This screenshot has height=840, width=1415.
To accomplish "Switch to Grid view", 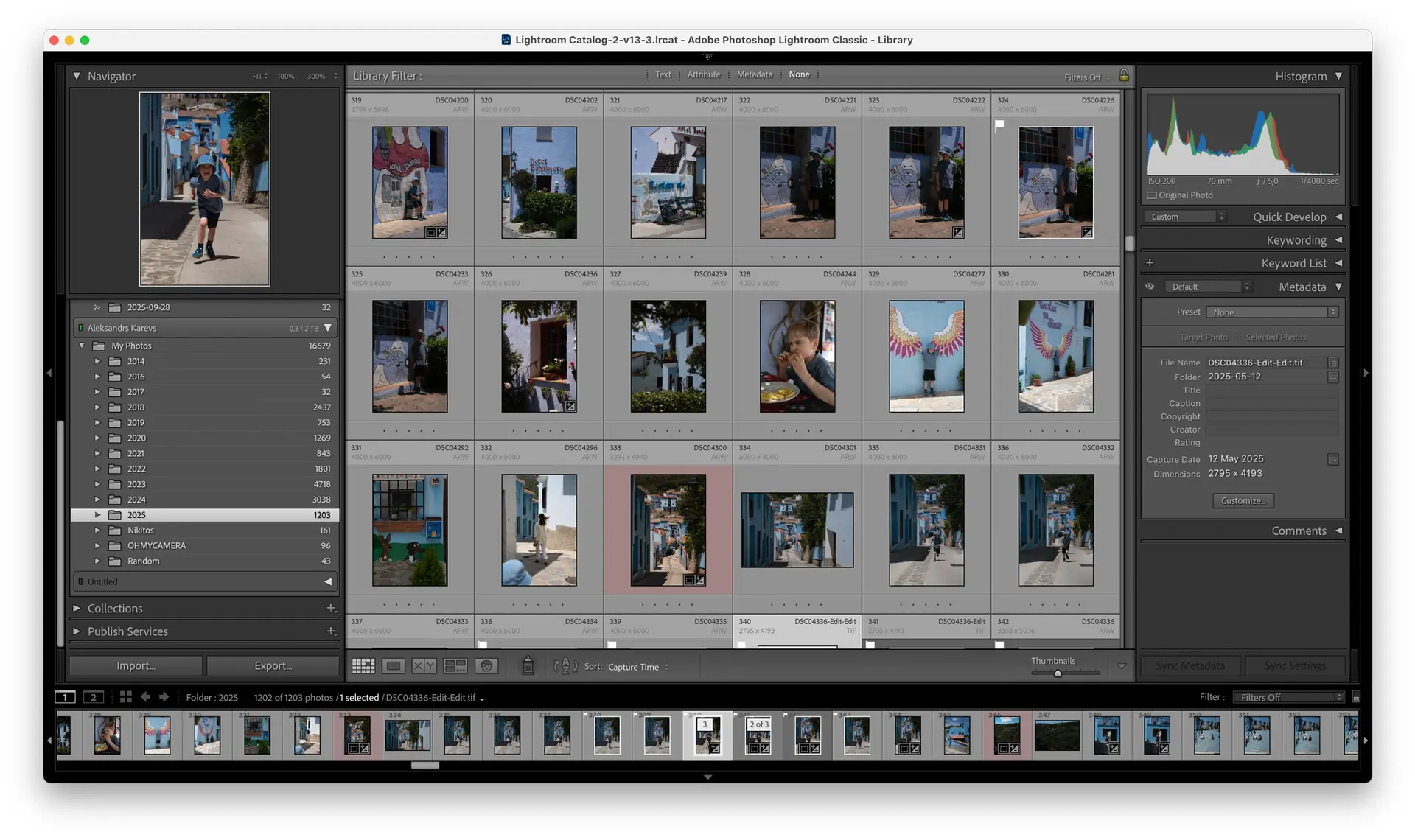I will (363, 666).
